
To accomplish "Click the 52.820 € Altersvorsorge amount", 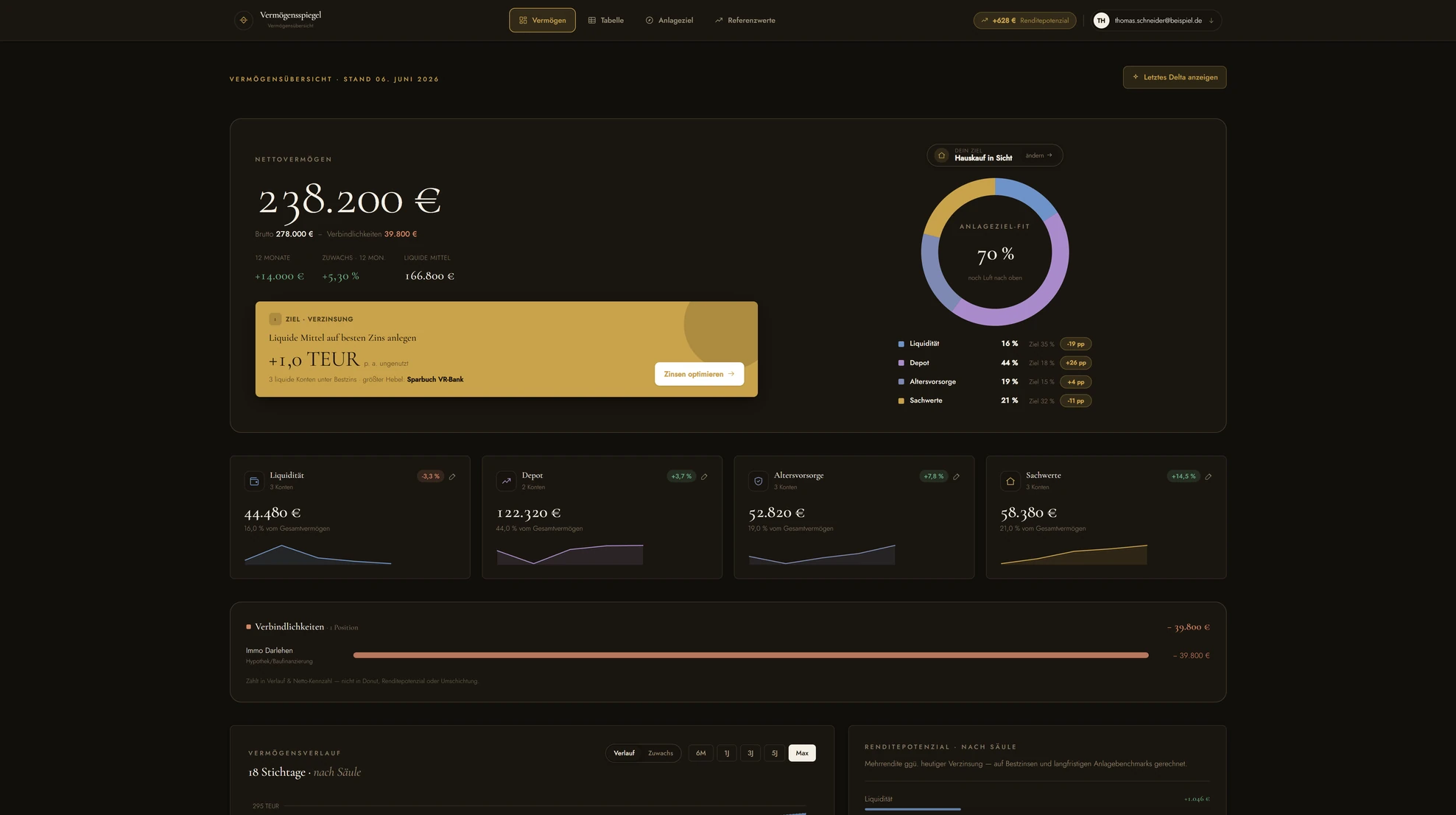I will (776, 513).
